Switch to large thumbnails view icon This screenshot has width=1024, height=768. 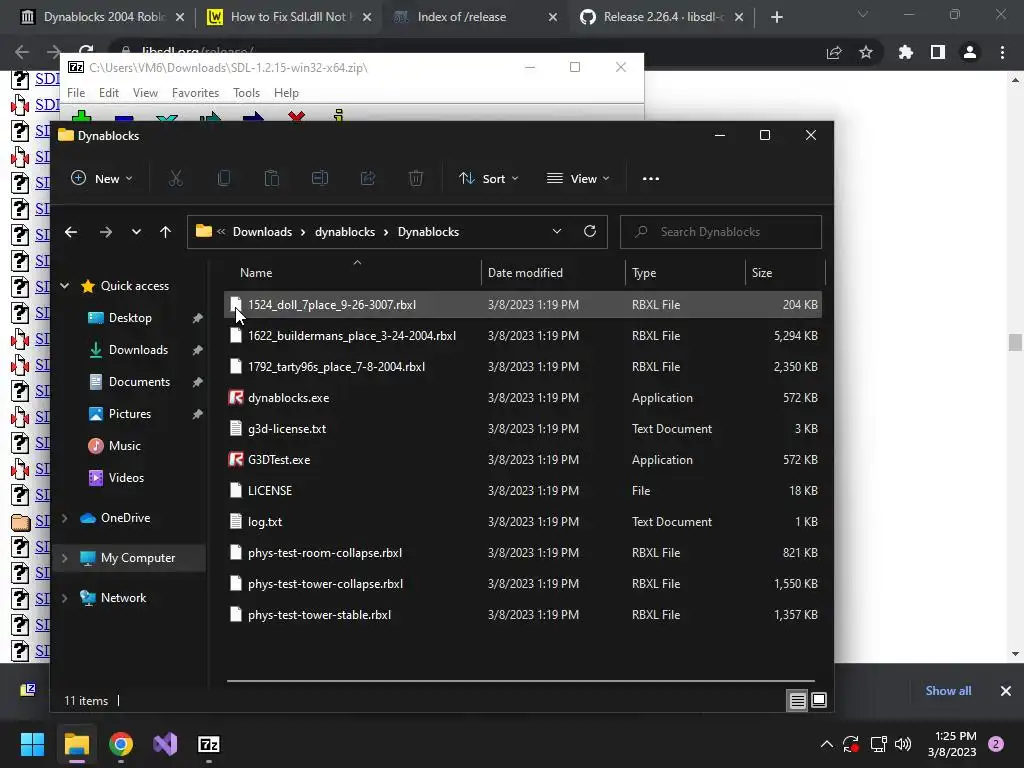(x=819, y=701)
